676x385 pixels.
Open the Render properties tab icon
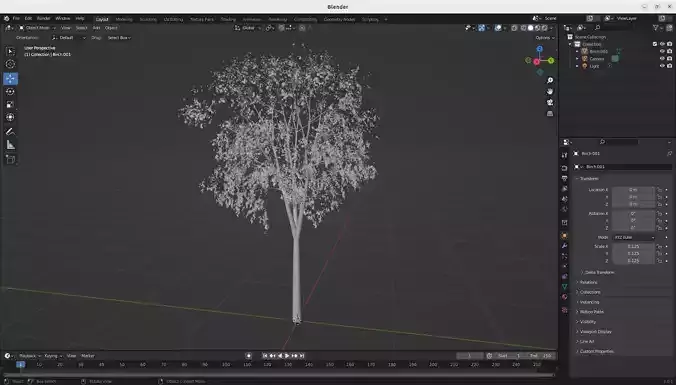click(x=564, y=168)
